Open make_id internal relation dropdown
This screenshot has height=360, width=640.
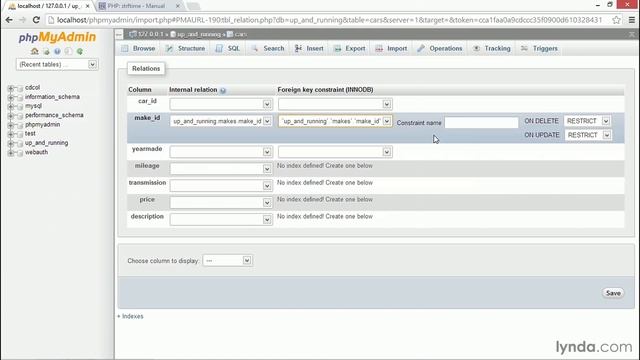tap(221, 121)
